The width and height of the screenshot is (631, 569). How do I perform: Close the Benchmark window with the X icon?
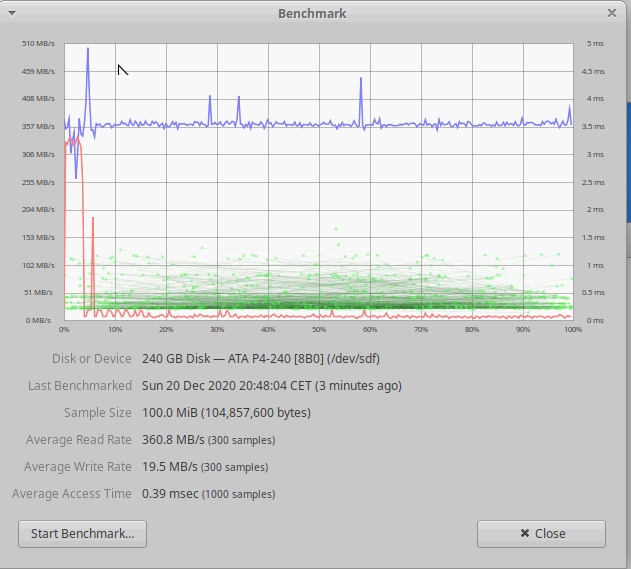click(x=612, y=13)
